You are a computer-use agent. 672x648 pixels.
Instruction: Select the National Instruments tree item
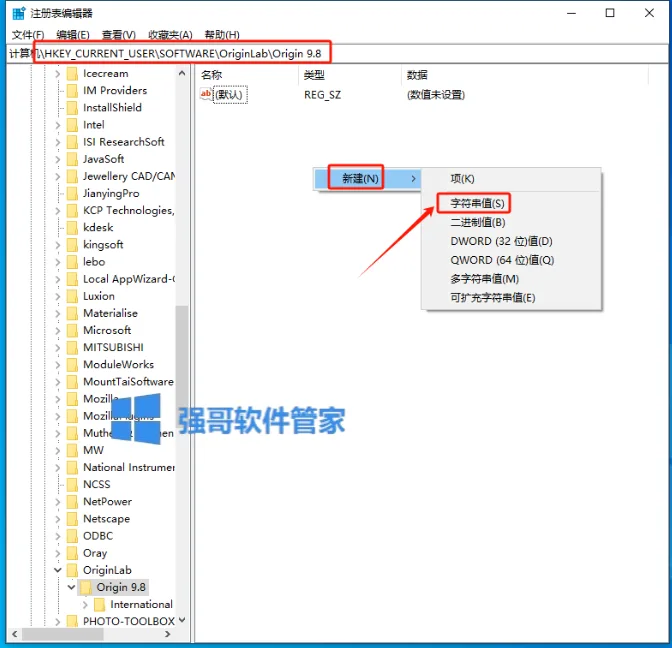coord(129,467)
